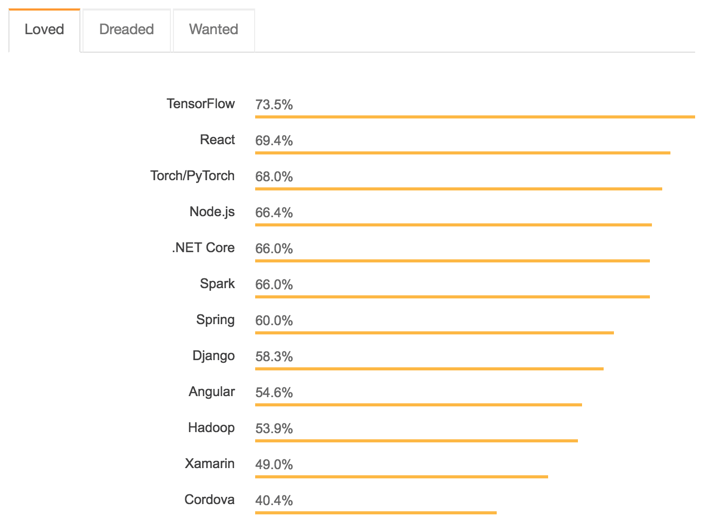Screen dimensions: 719x529
Task: Click the Cordova label
Action: [x=210, y=500]
